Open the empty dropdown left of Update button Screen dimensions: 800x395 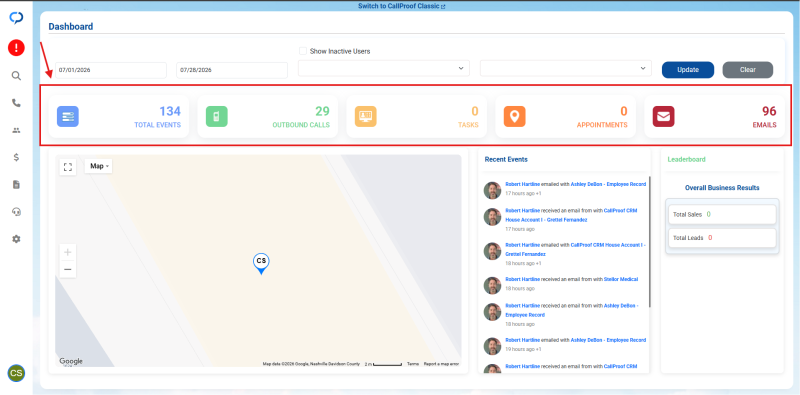[566, 68]
